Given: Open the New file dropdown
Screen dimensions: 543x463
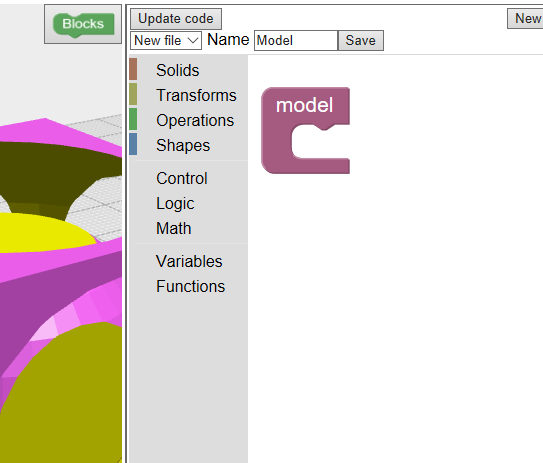Looking at the screenshot, I should [x=166, y=41].
